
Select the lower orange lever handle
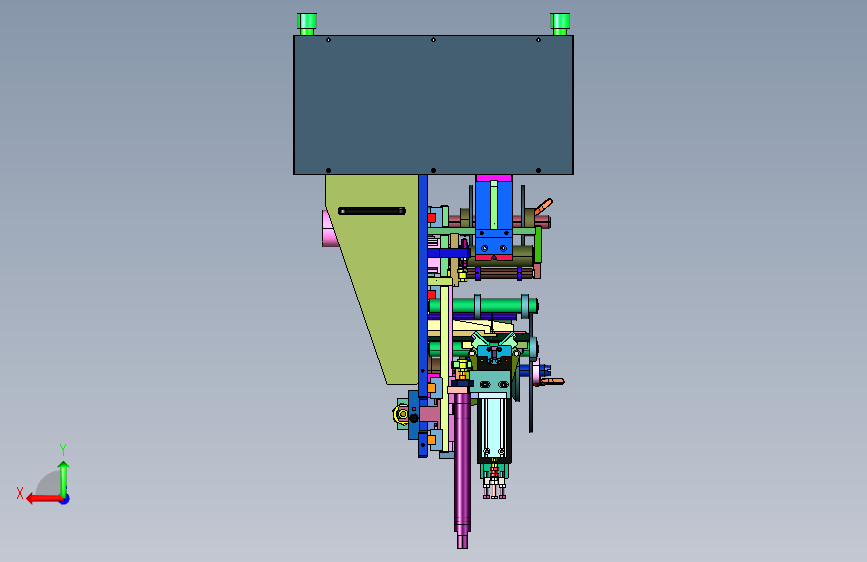pos(552,381)
